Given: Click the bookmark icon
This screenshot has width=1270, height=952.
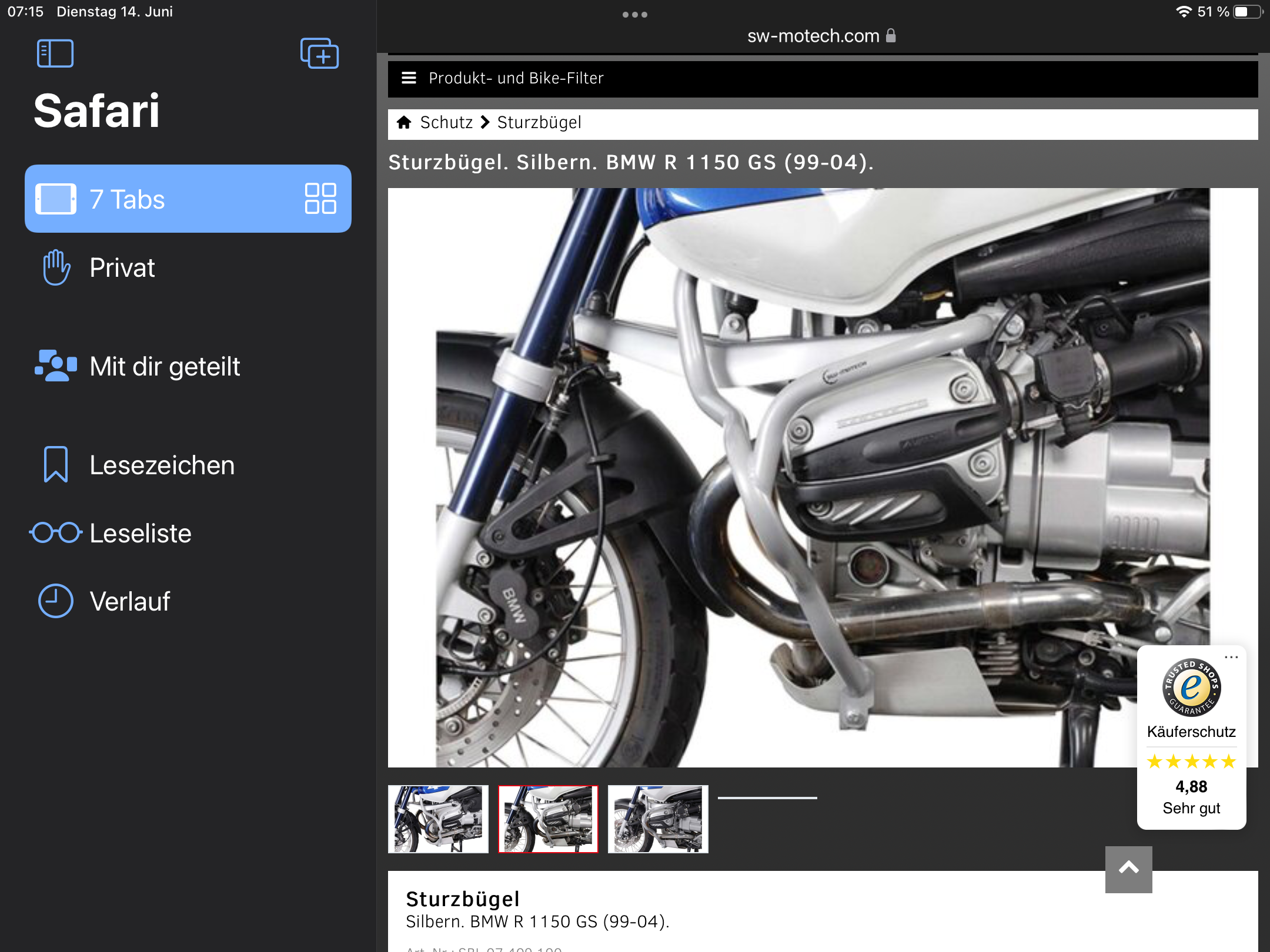Looking at the screenshot, I should [x=56, y=465].
